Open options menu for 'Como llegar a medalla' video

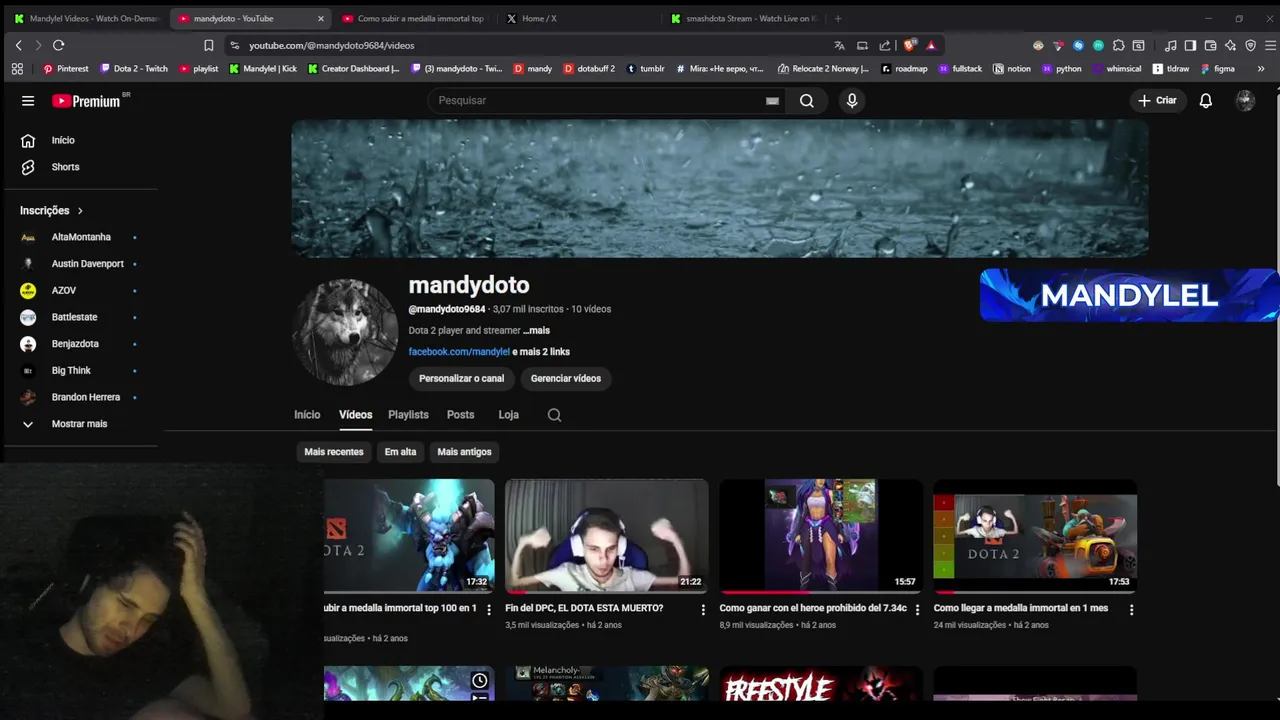[x=1131, y=609]
